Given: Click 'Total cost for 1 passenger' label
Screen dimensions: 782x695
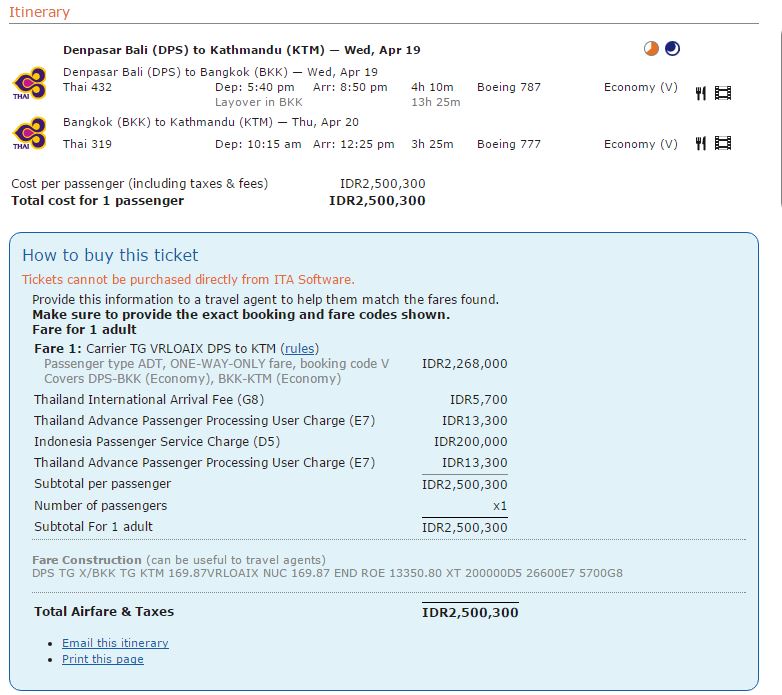Looking at the screenshot, I should pos(98,201).
